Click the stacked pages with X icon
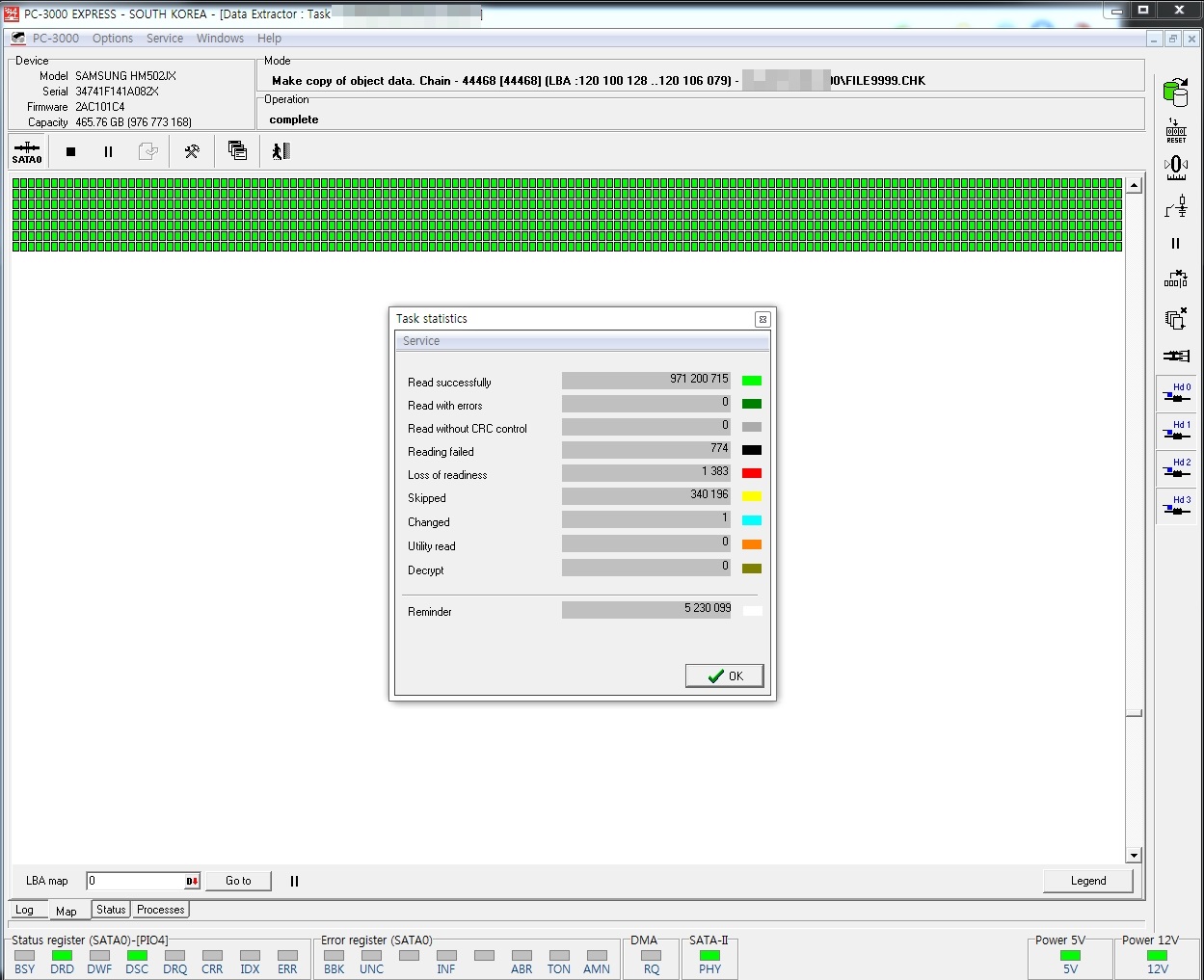The image size is (1204, 980). 1176,318
